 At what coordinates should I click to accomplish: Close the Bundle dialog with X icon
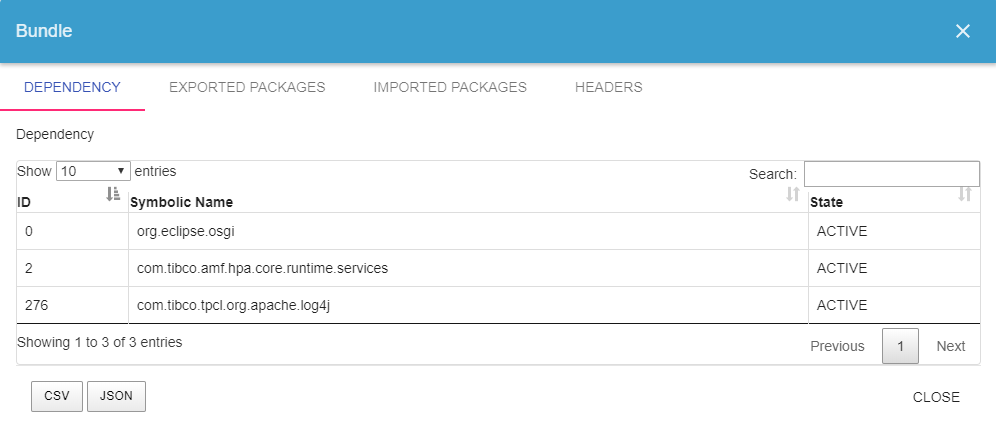coord(962,31)
